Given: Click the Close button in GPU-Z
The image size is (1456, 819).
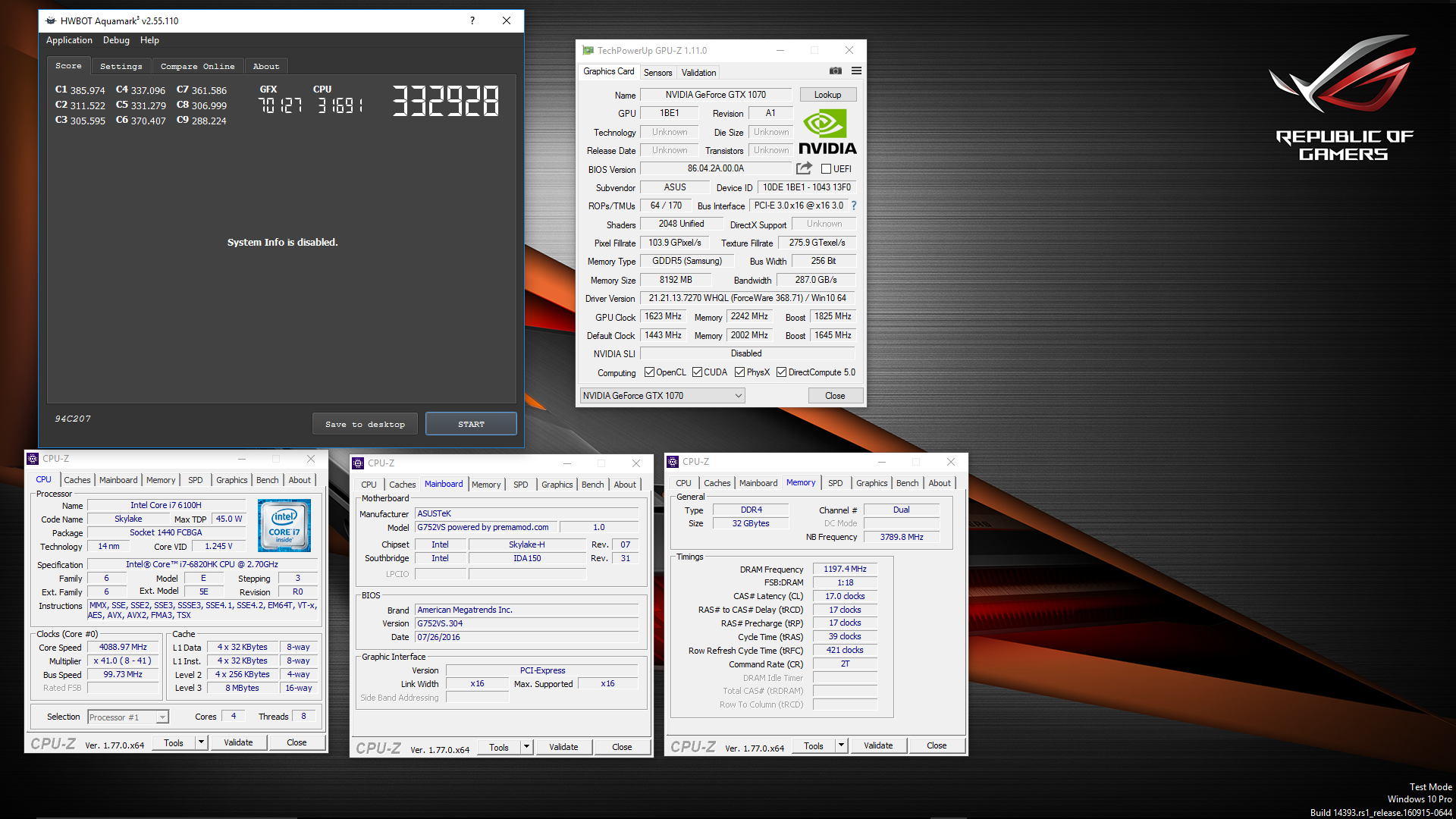Looking at the screenshot, I should pyautogui.click(x=835, y=396).
